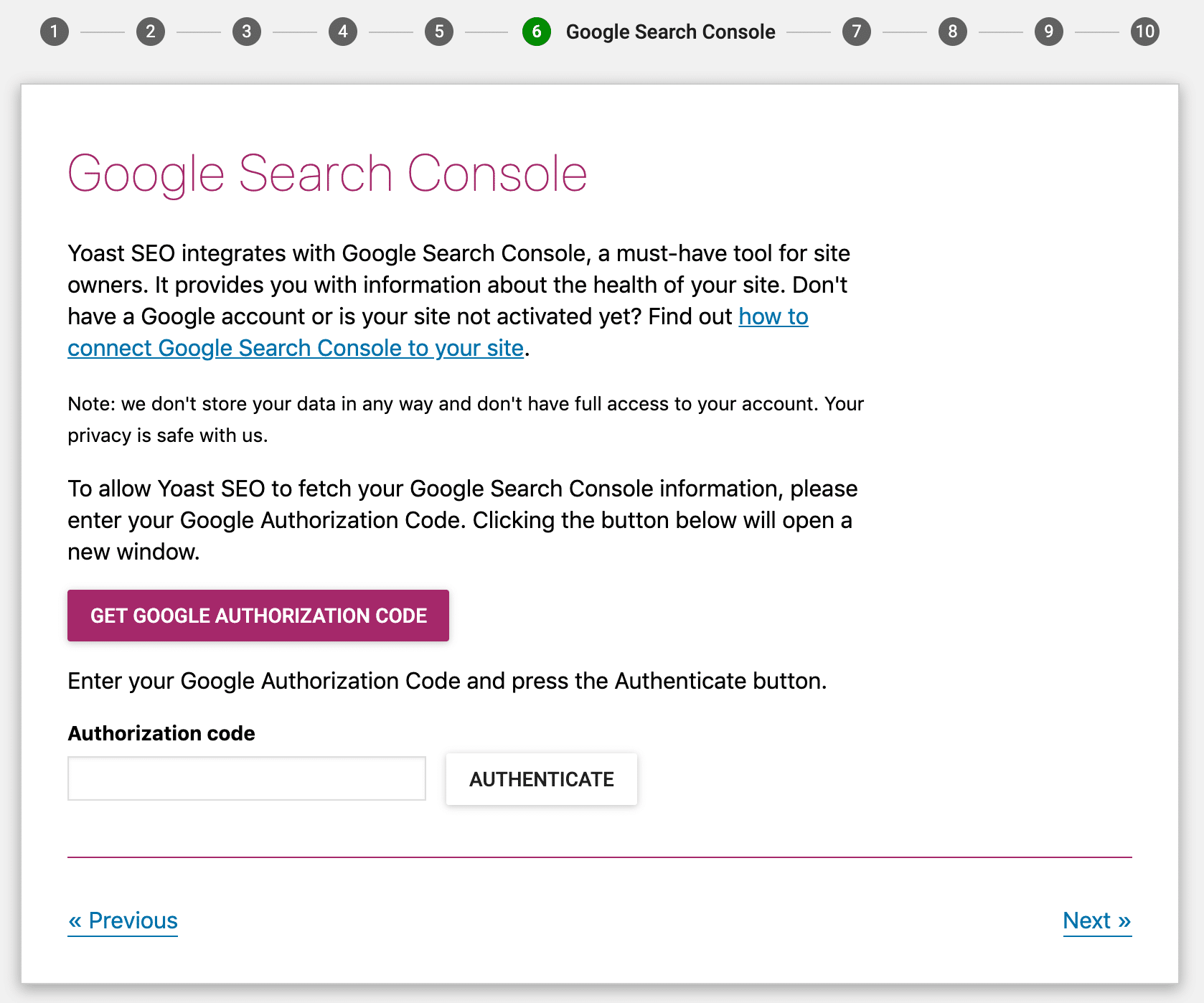Select step 9 indicator
The width and height of the screenshot is (1204, 1003).
1048,32
